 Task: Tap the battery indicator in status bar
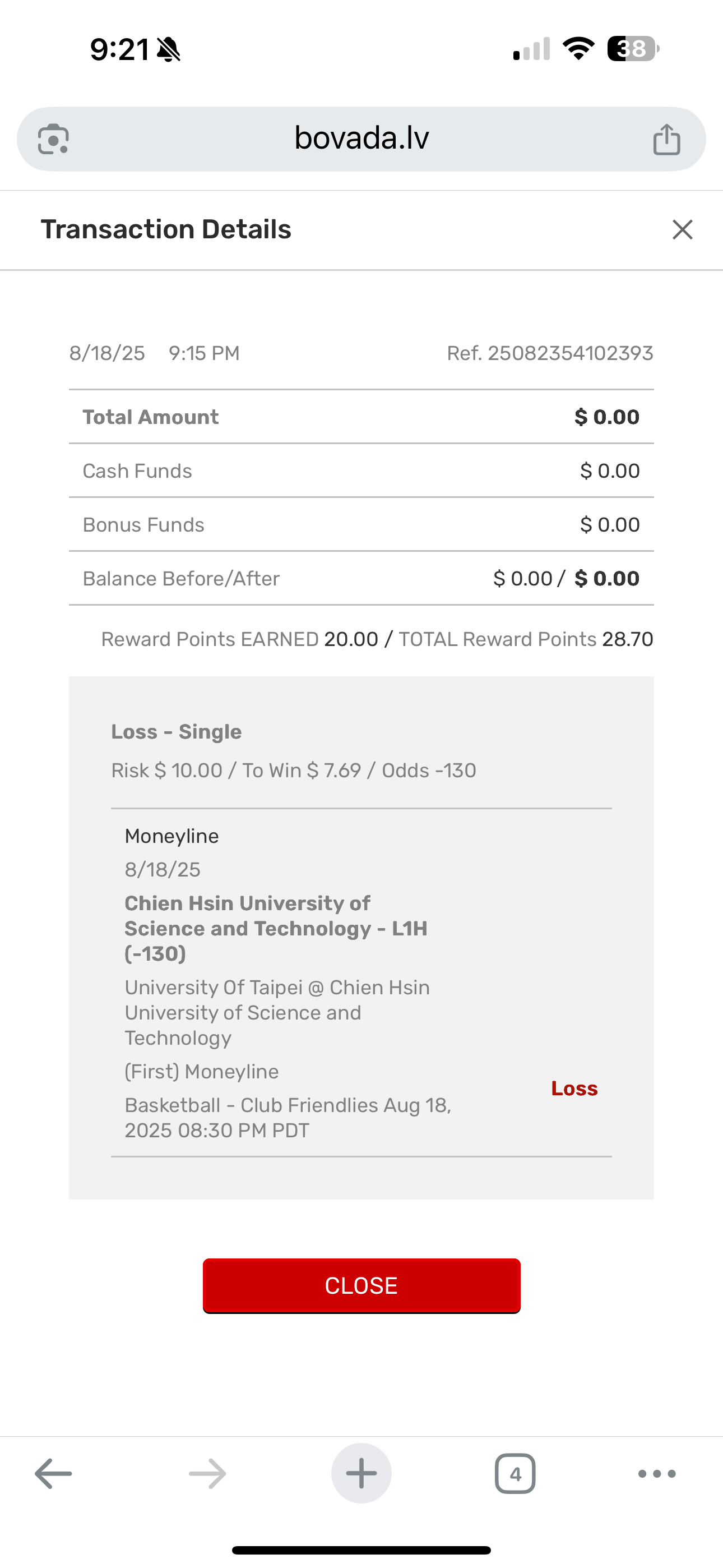point(632,49)
